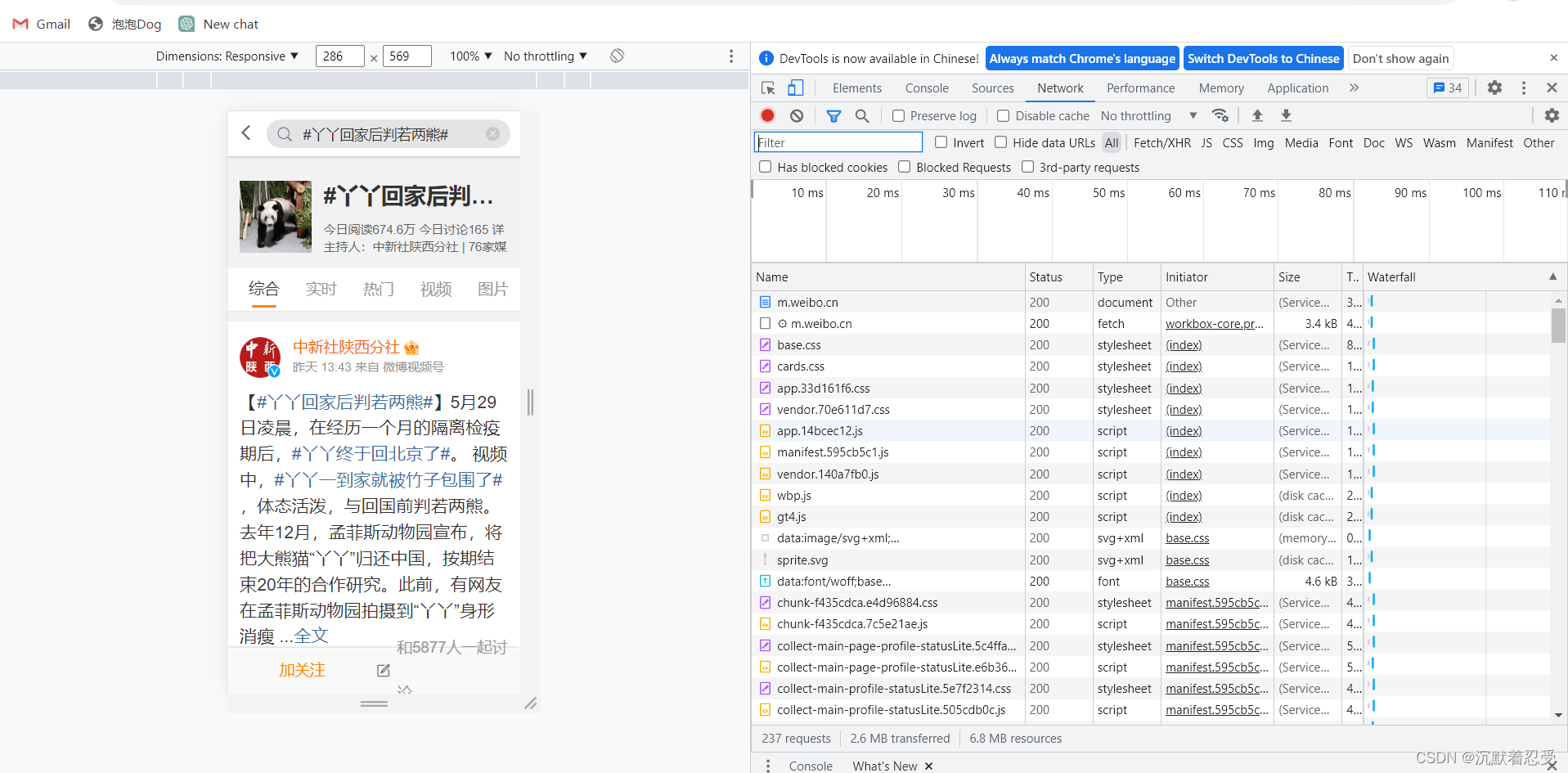
Task: Switch to the Memory tab
Action: pos(1221,88)
